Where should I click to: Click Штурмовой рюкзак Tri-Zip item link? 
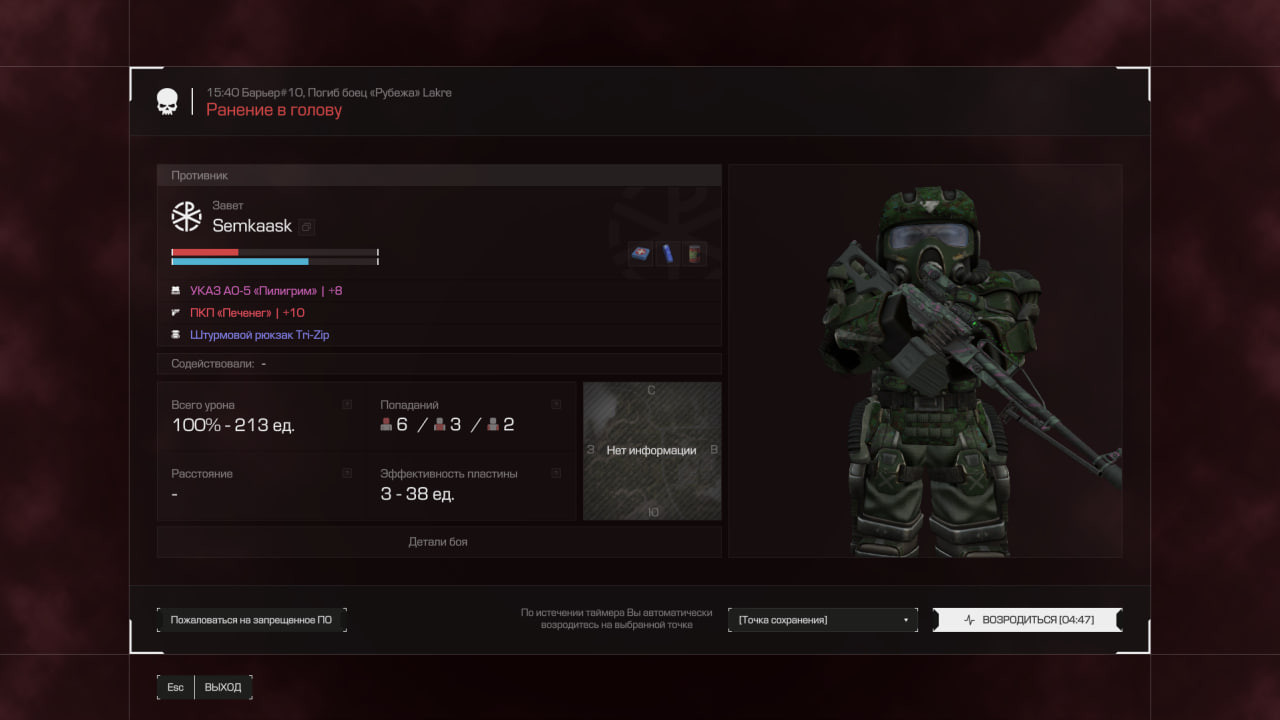coord(259,335)
